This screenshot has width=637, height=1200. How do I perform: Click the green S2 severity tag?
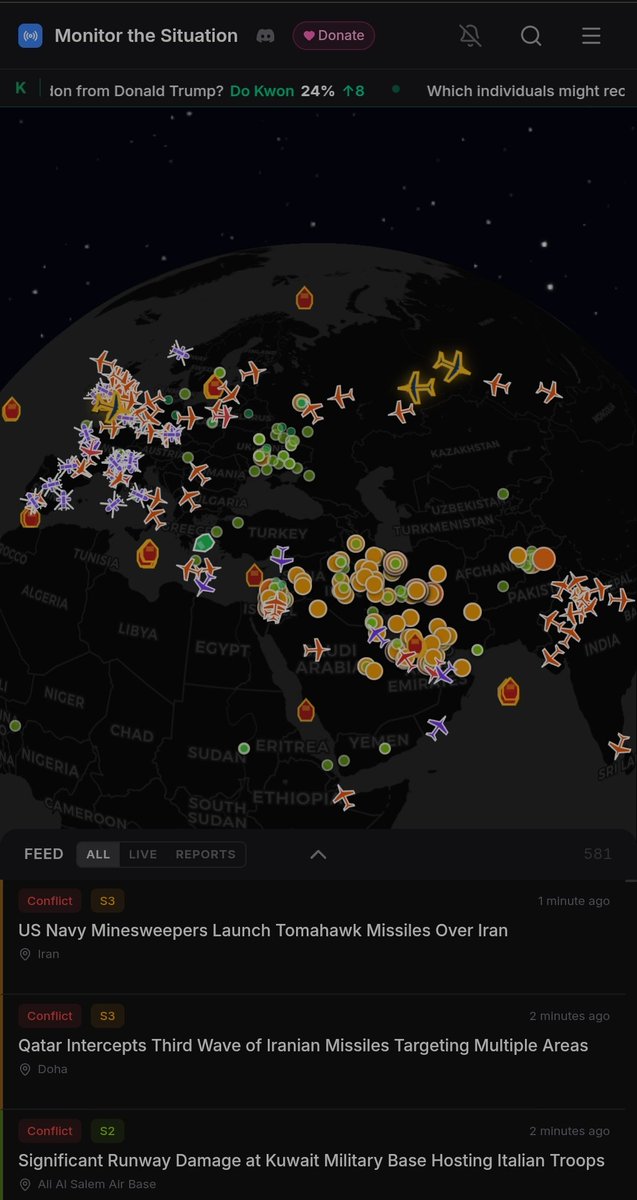tap(107, 1131)
